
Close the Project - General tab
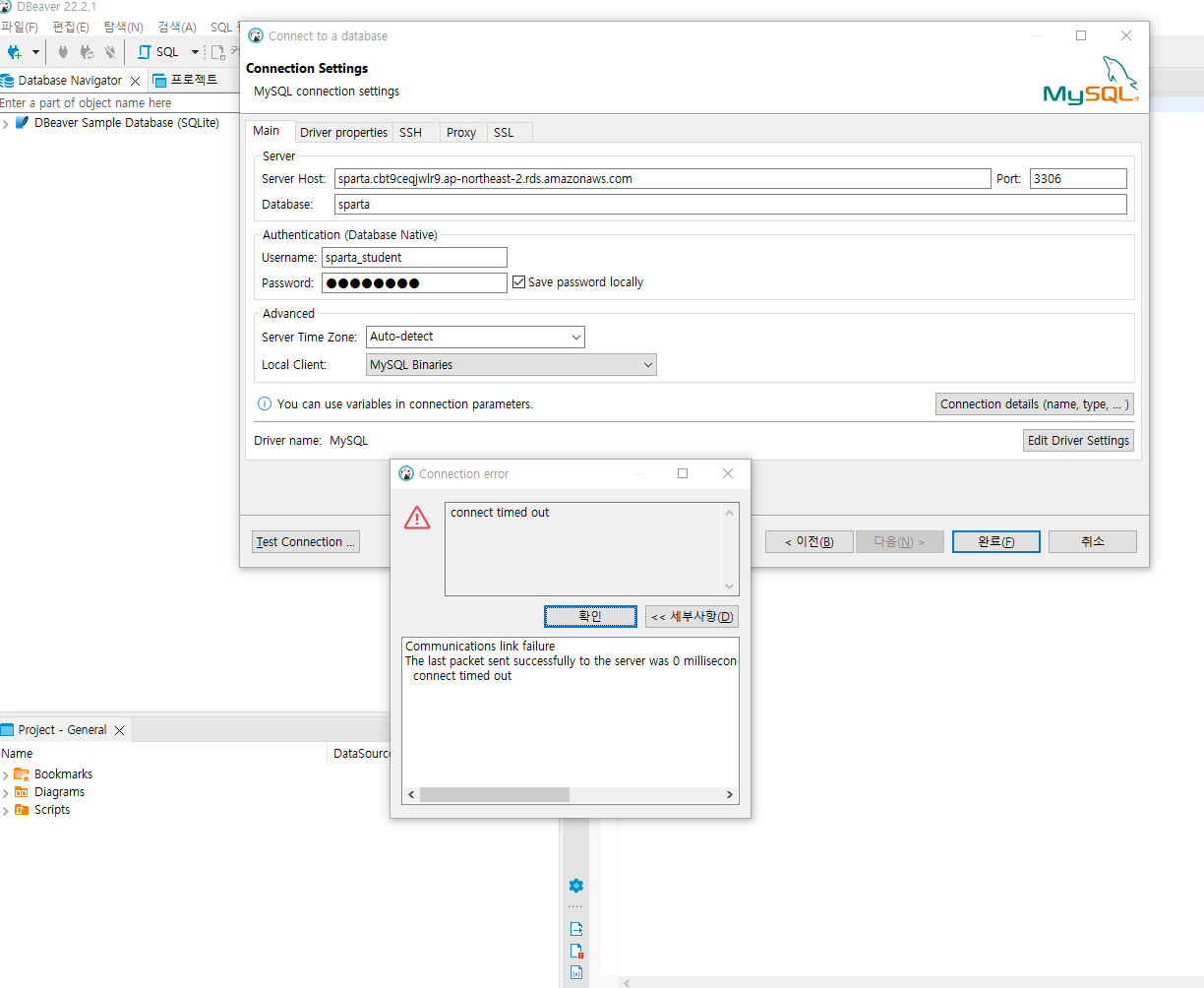pyautogui.click(x=119, y=730)
